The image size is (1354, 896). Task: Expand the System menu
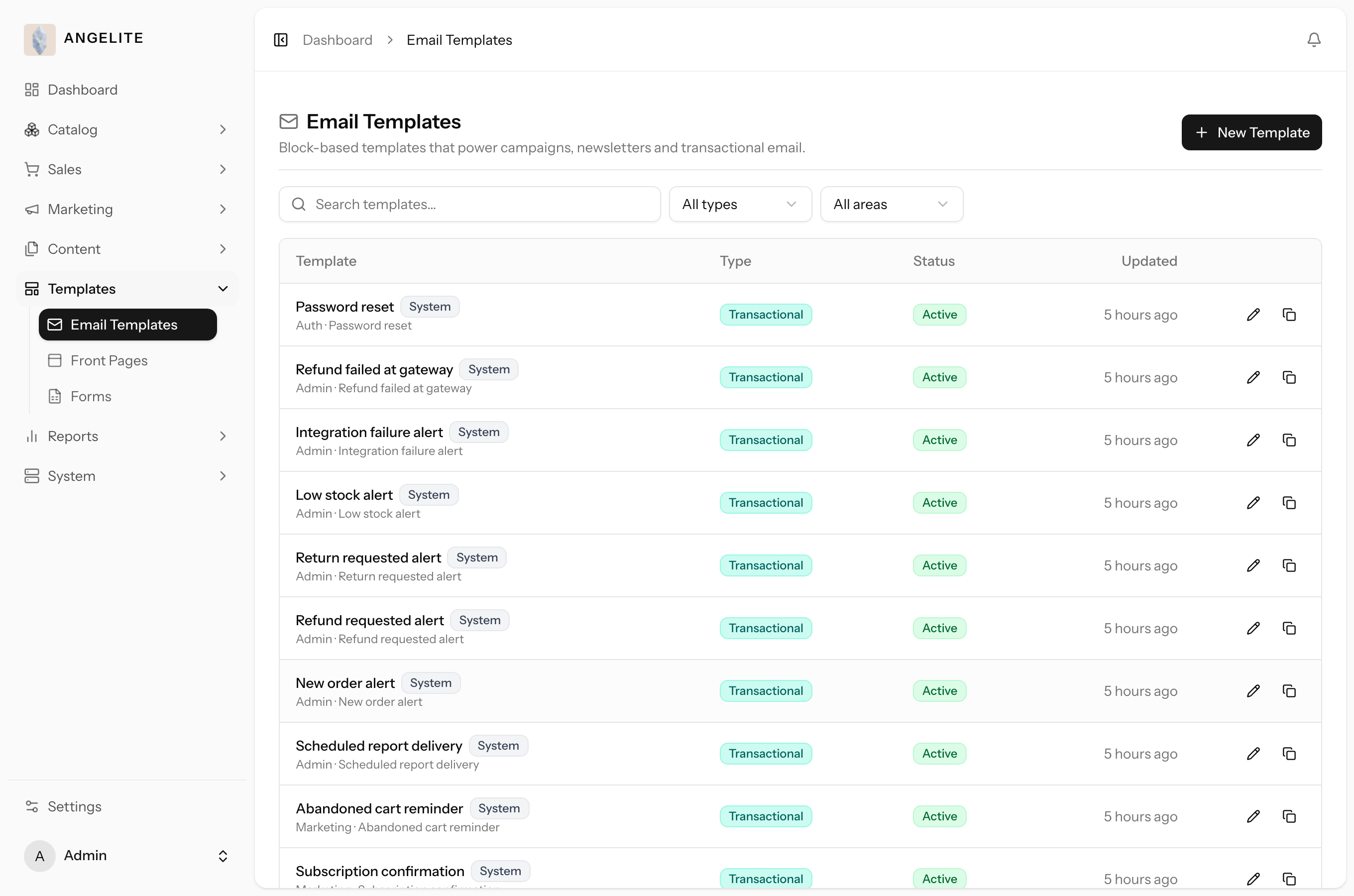pyautogui.click(x=127, y=476)
